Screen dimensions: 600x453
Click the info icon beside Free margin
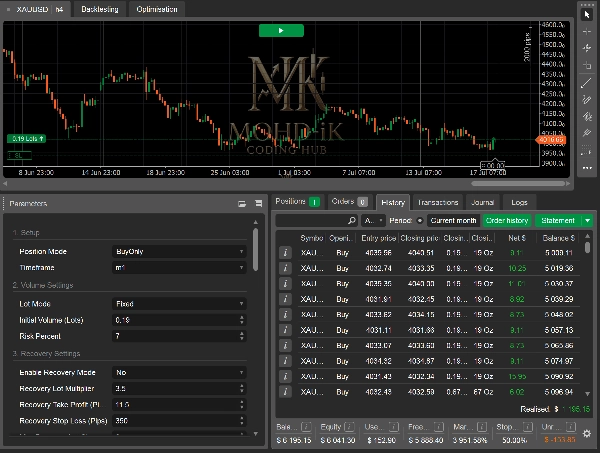click(439, 427)
